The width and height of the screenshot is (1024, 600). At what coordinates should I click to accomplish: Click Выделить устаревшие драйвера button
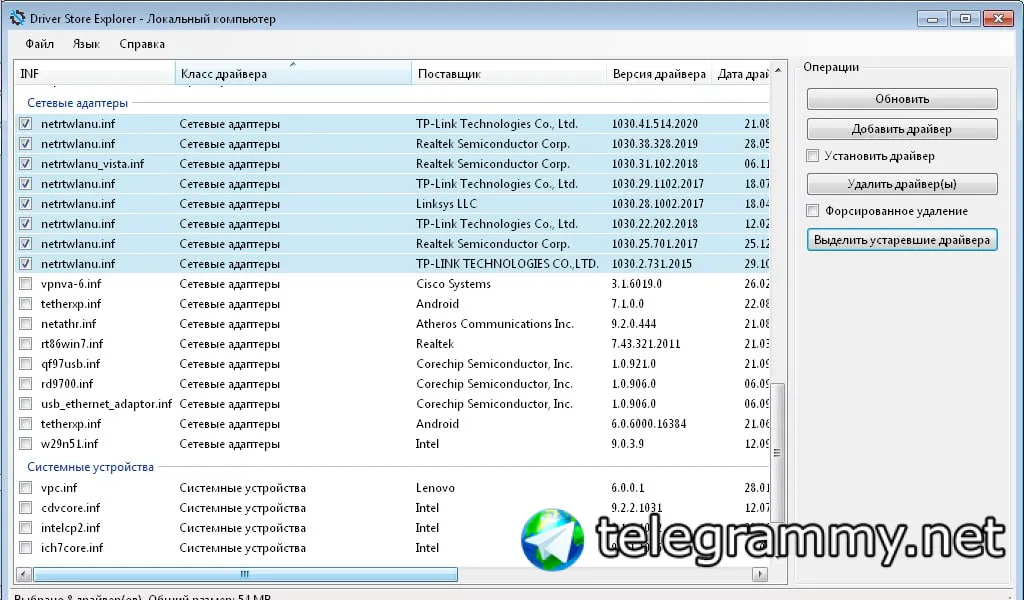902,240
